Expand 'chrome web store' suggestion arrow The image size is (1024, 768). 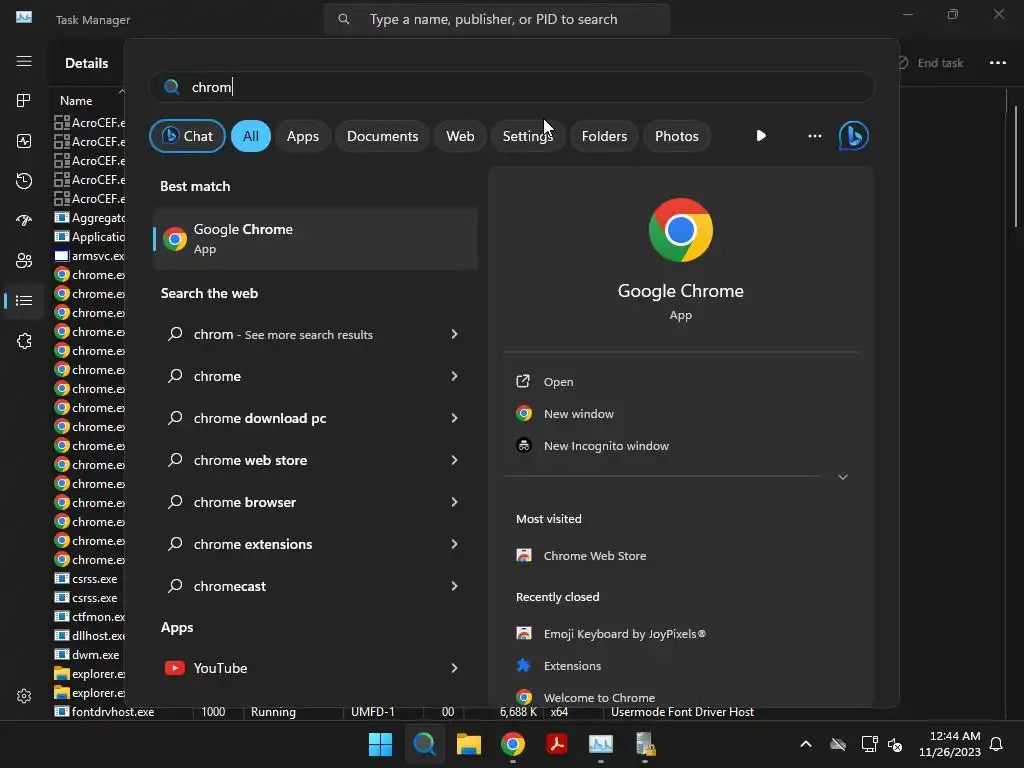click(x=455, y=460)
